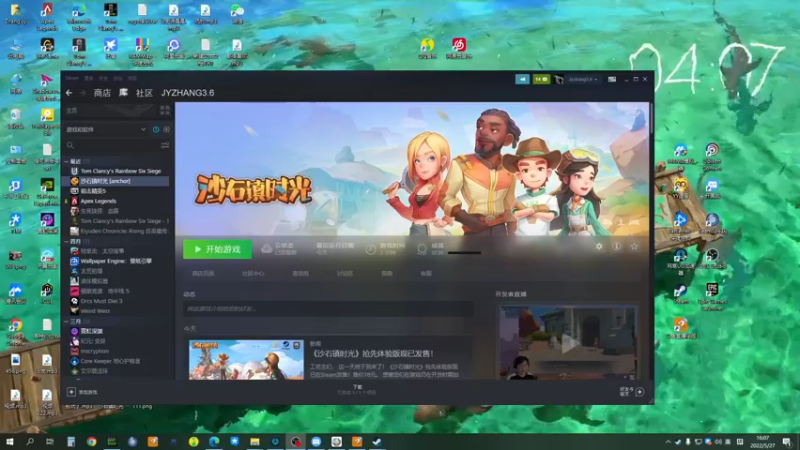Open the 沙石镇时光 news thumbnail image
This screenshot has width=800, height=450.
246,360
